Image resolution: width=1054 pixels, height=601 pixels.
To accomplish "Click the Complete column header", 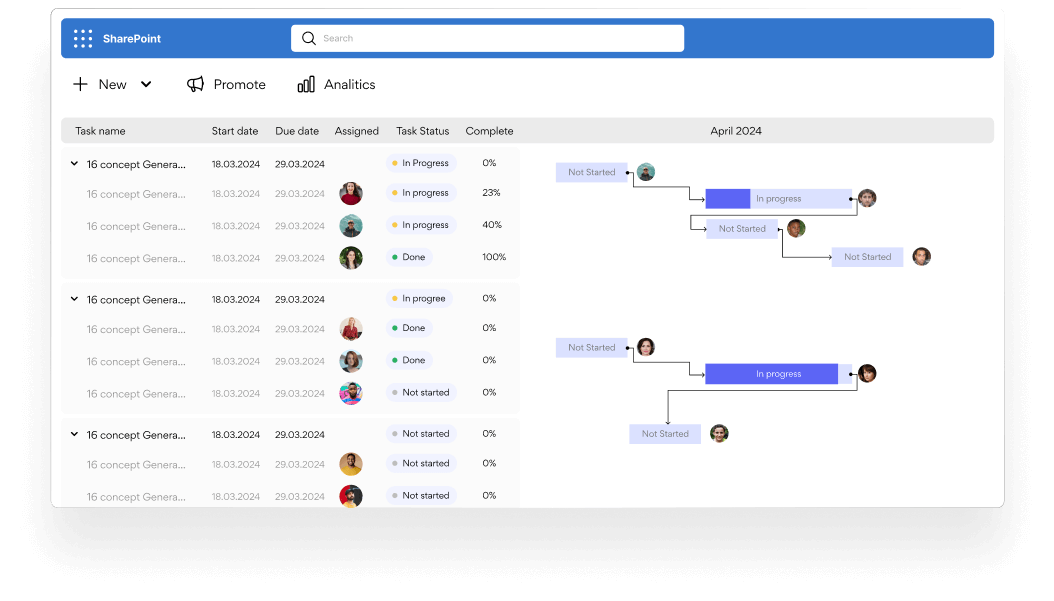I will point(489,131).
